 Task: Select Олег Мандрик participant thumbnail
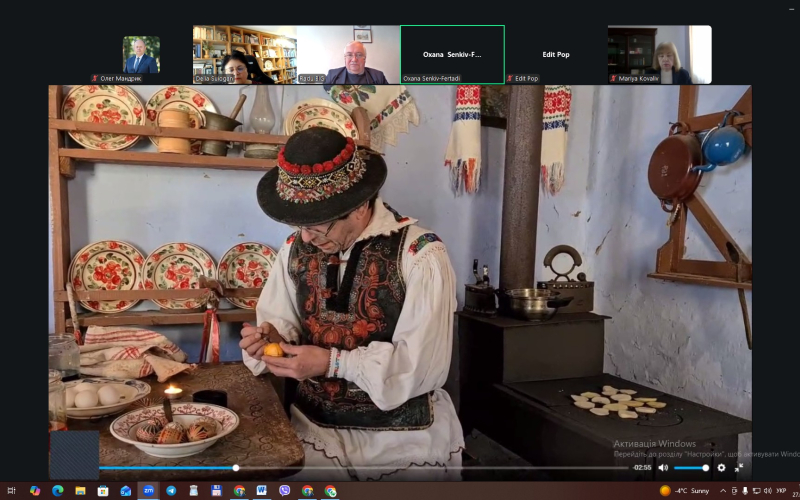141,54
